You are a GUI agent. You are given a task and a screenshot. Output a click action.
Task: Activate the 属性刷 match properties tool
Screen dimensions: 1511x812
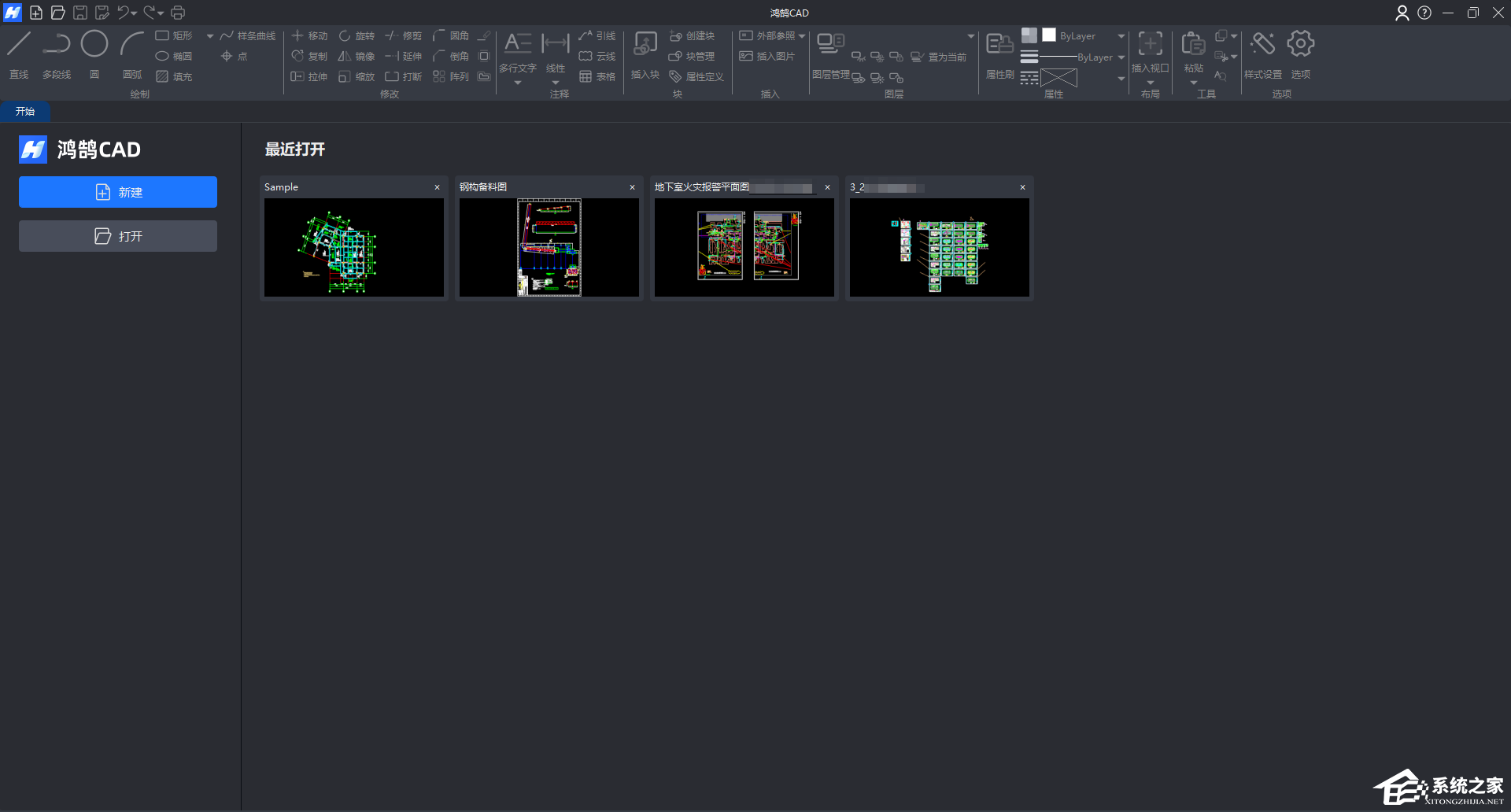(1000, 54)
